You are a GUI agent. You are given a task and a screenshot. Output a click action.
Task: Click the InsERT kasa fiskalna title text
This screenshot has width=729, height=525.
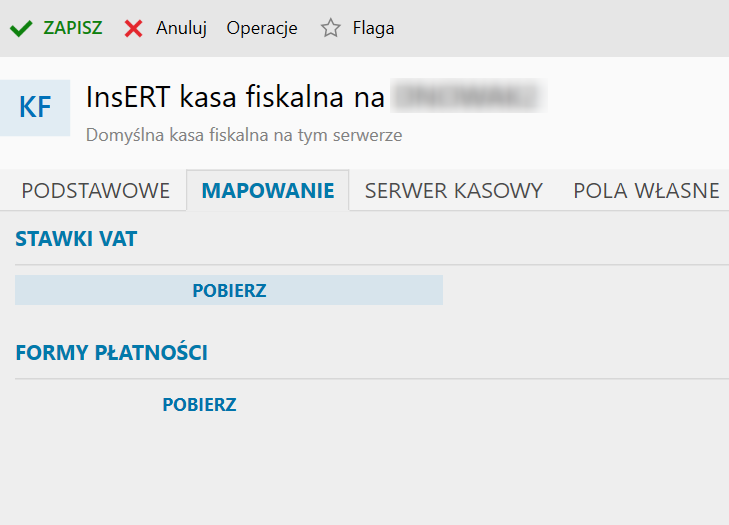(235, 97)
